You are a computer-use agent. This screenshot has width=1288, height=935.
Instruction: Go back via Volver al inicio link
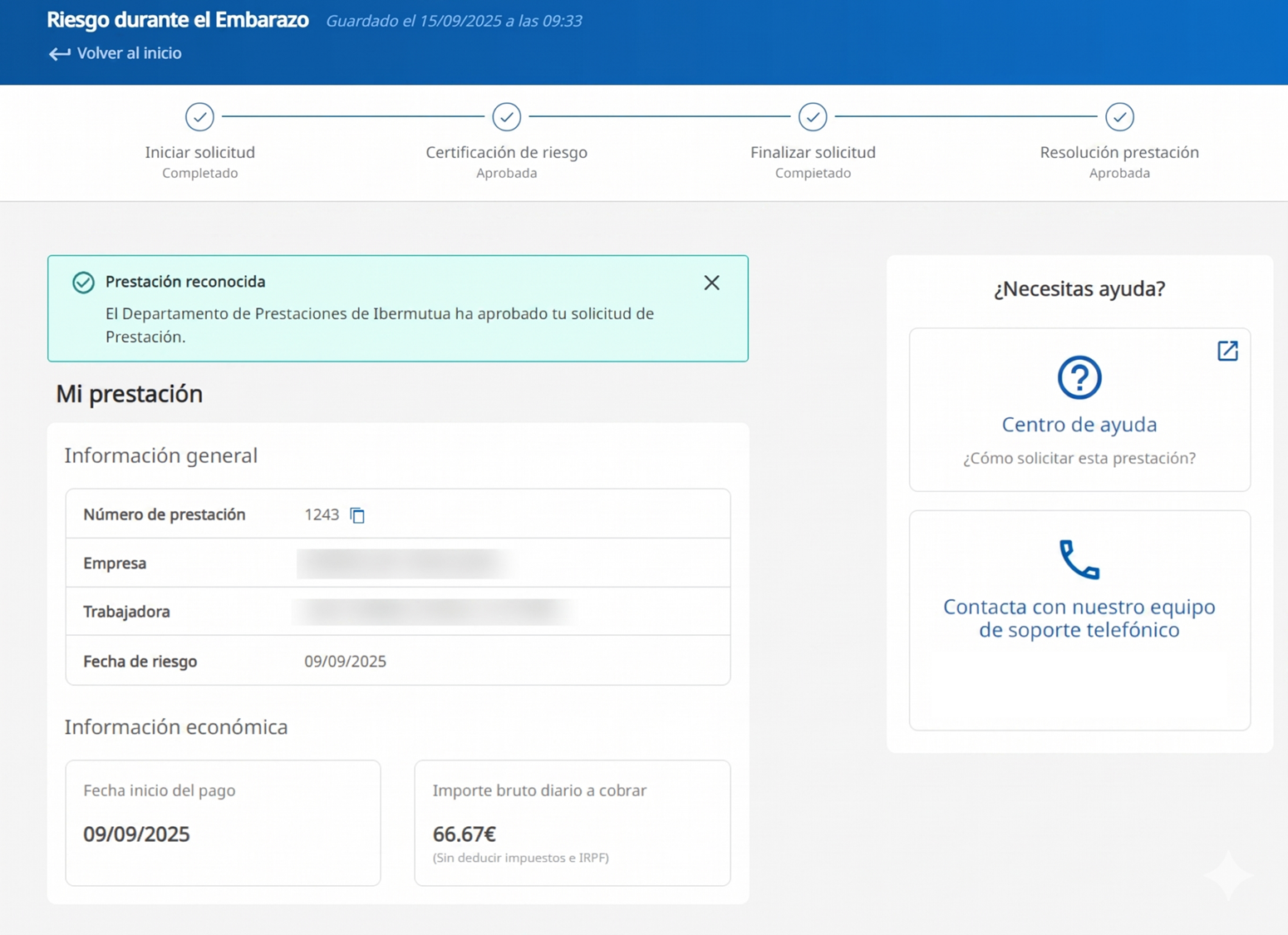tap(129, 53)
